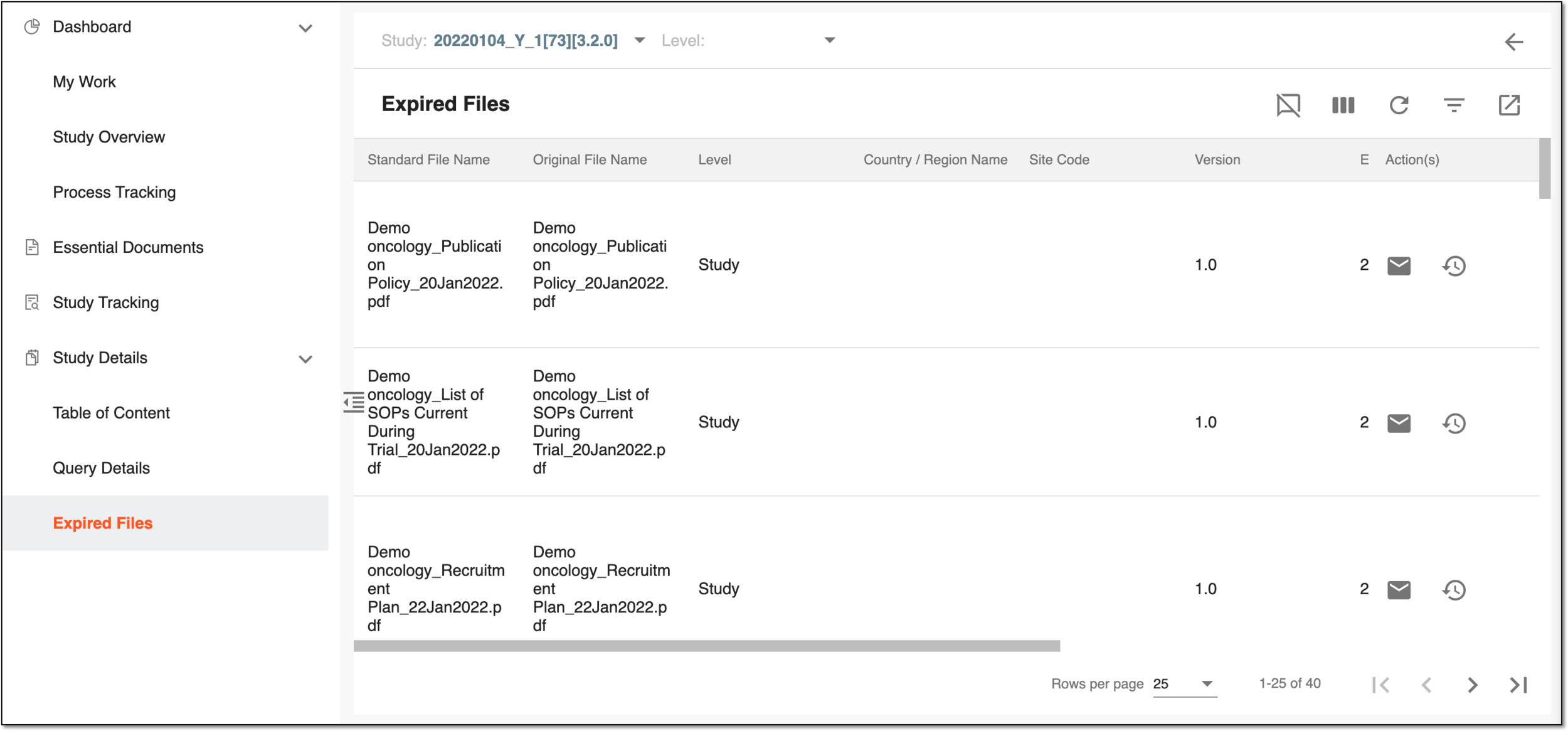The height and width of the screenshot is (731, 1568).
Task: Go to next page of results
Action: point(1473,685)
